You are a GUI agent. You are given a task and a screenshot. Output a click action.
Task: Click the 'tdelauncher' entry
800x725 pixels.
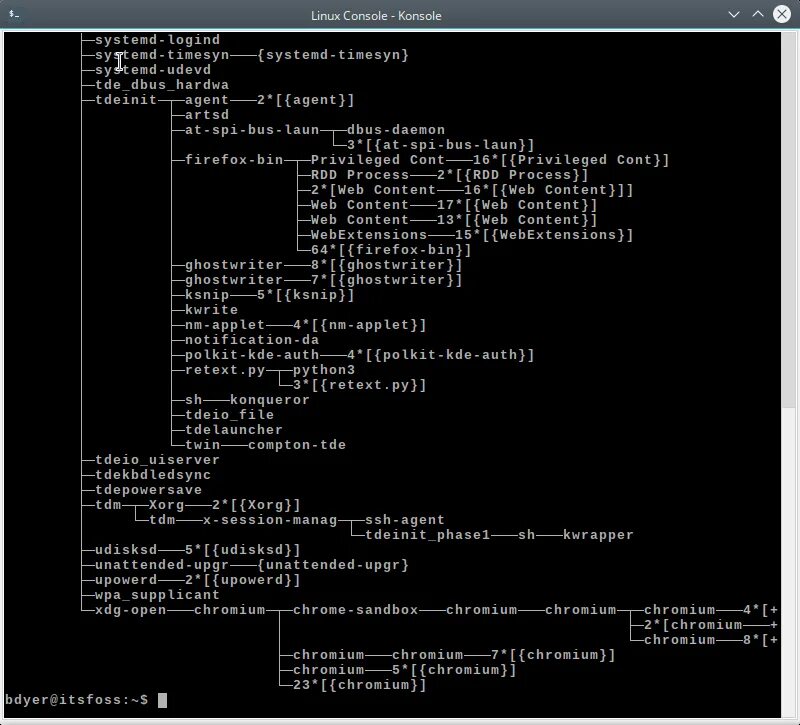pos(234,430)
